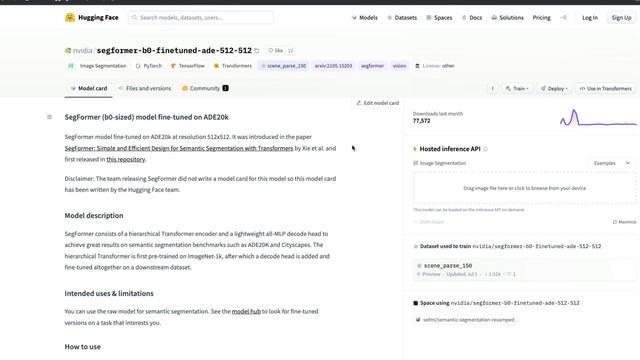Select the arxiv:2105.15203 tag
The image size is (640, 360).
pos(333,66)
